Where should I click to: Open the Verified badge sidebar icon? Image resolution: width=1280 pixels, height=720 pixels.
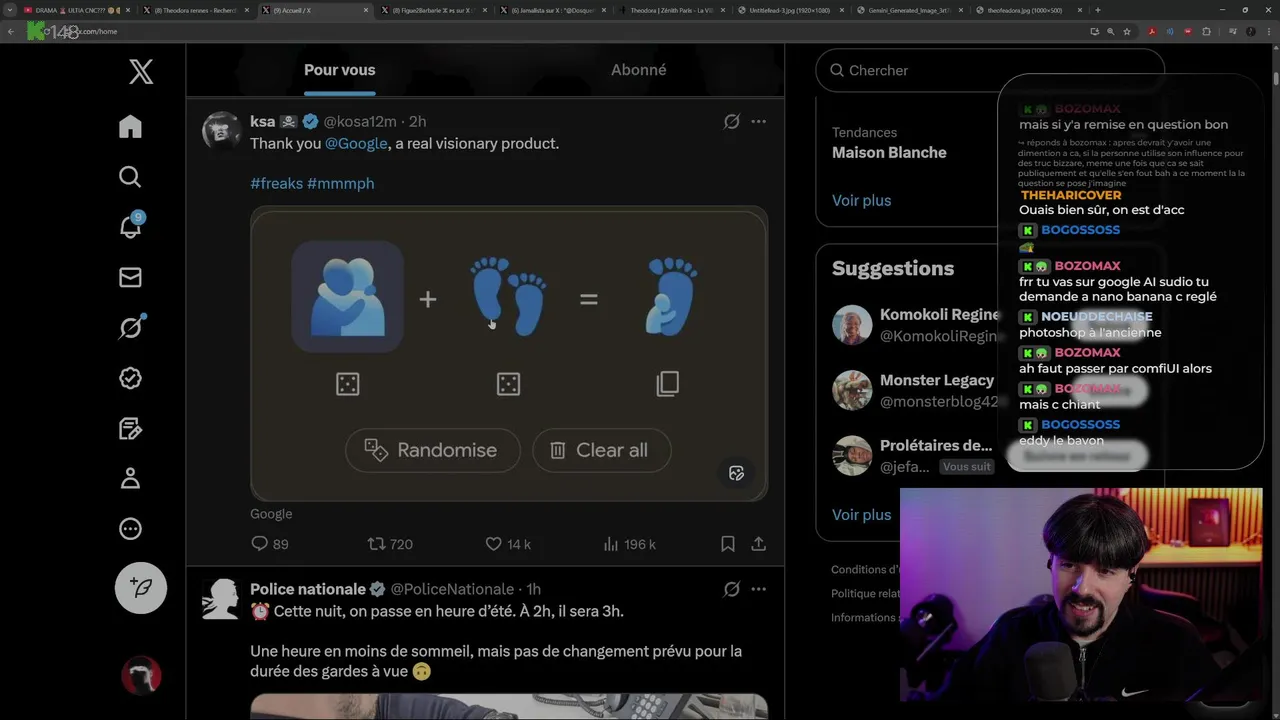[130, 378]
